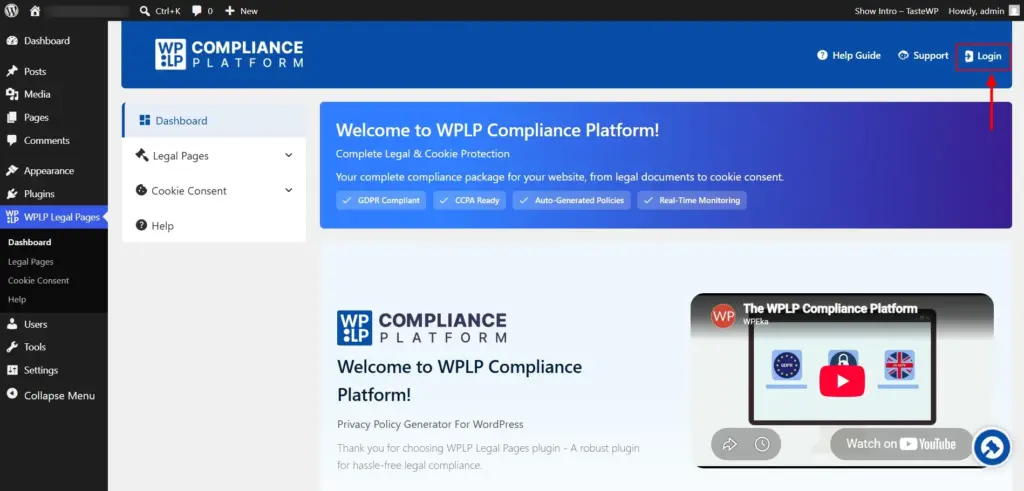
Task: Select the Dashboard tab in plugin panel
Action: tap(214, 121)
